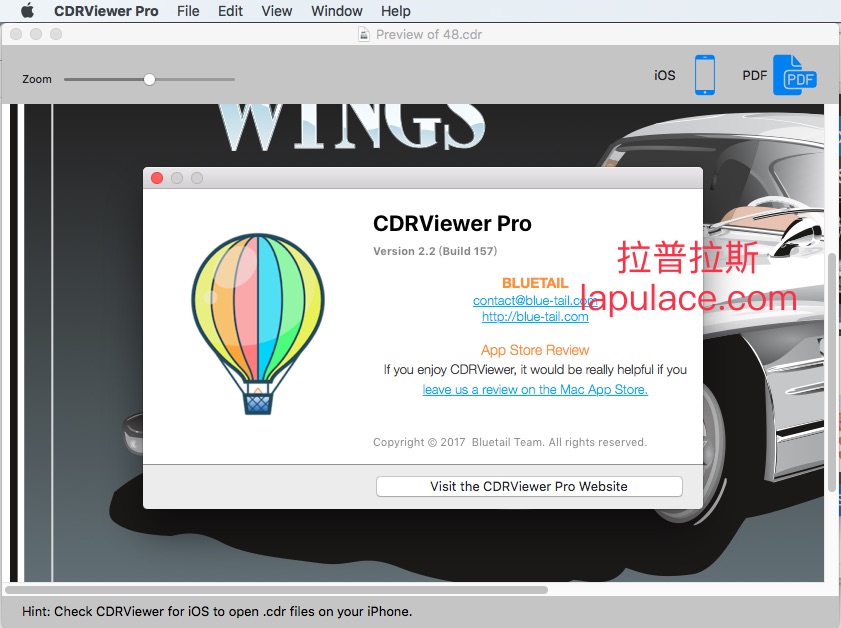
Task: Open the View menu
Action: pos(277,11)
